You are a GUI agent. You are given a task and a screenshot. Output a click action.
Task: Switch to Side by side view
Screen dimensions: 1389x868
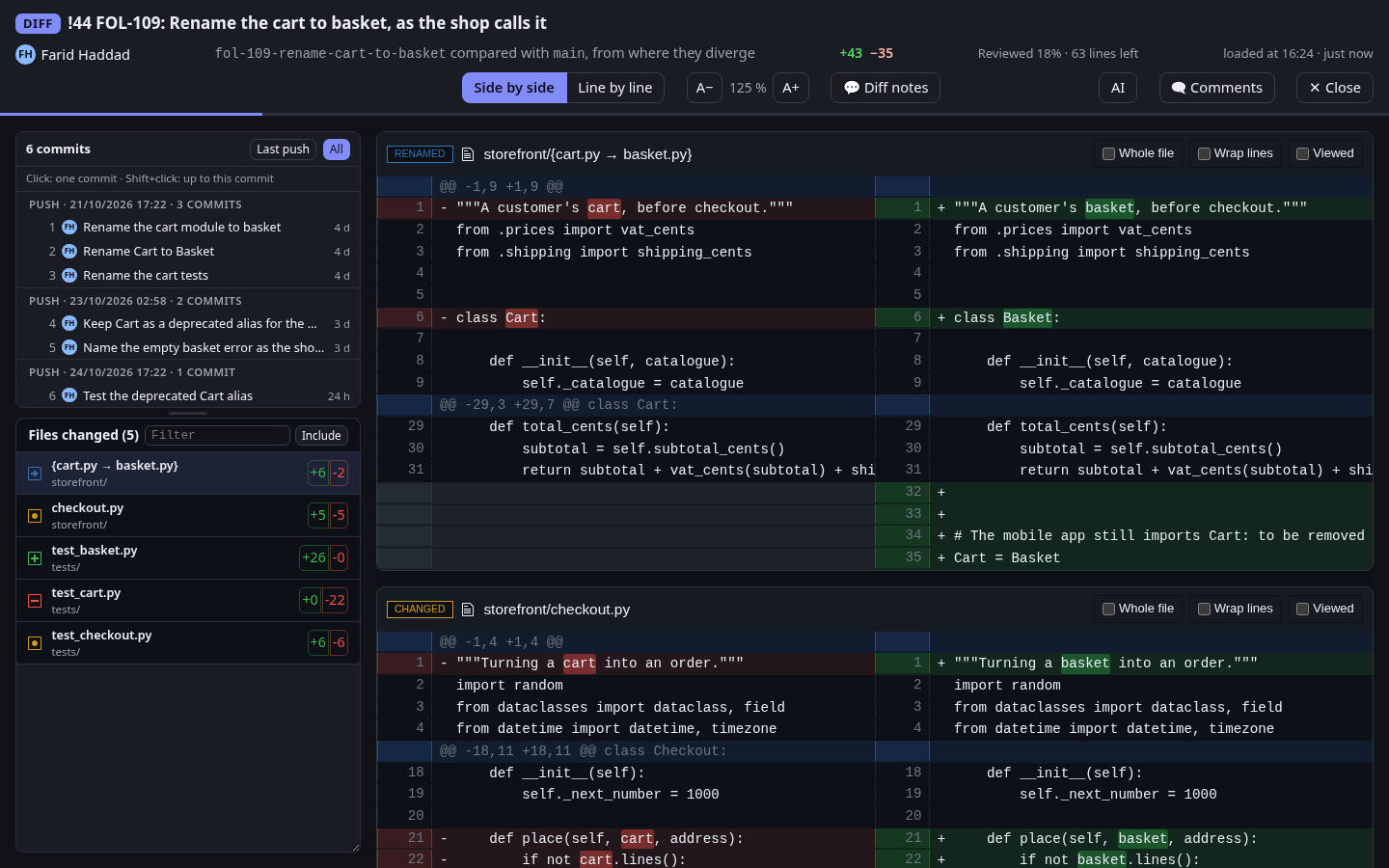pos(514,88)
